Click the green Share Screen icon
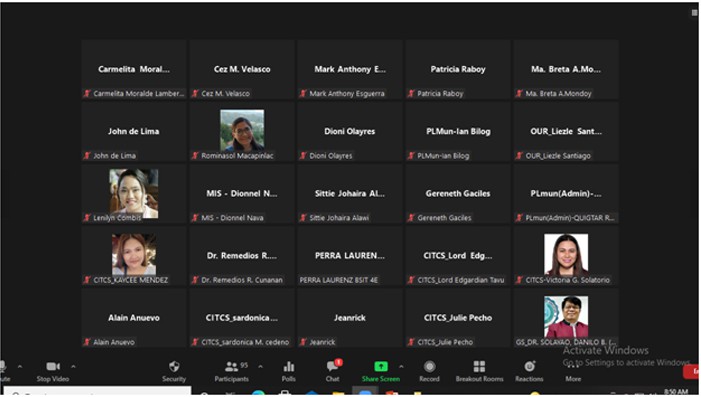Screen dimensions: 701x397 (381, 367)
